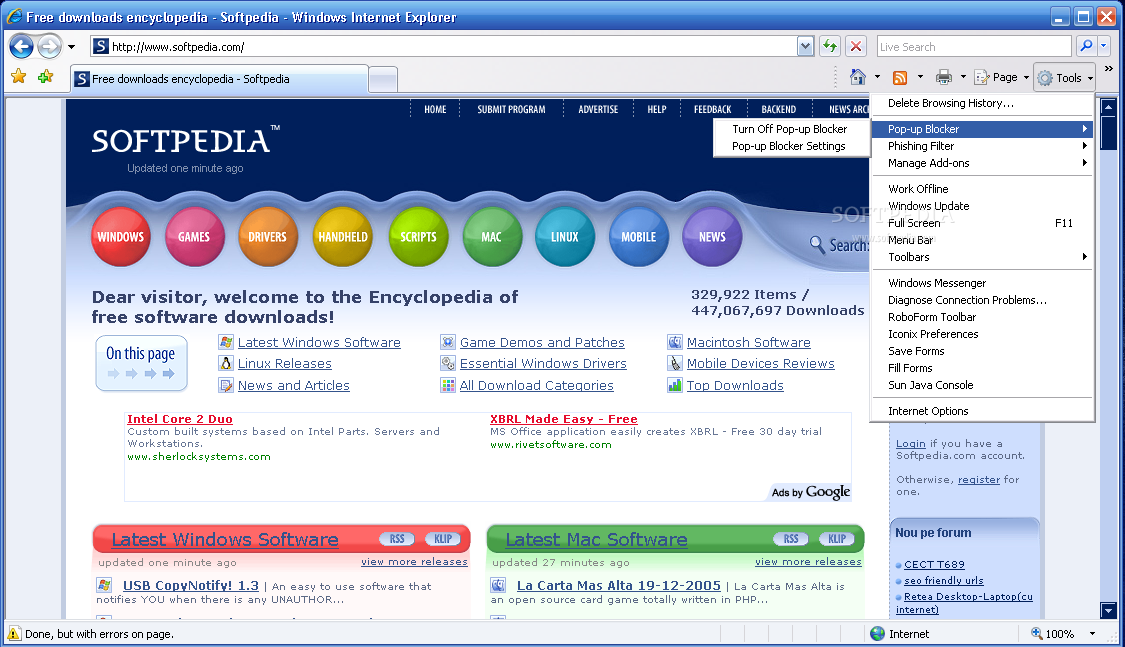
Task: Expand the Toolbars submenu
Action: (982, 257)
